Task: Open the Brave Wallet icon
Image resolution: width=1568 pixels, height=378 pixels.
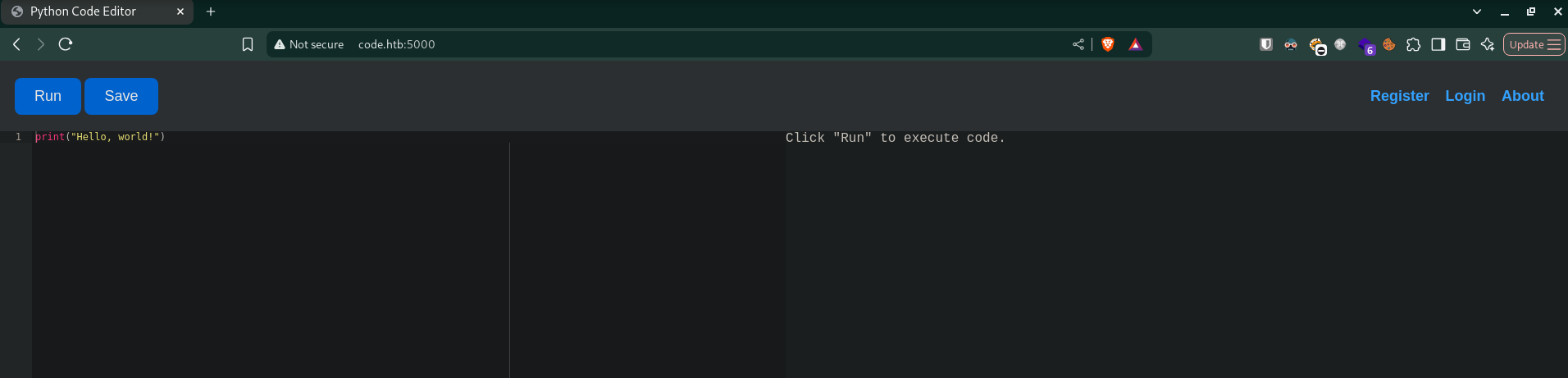Action: (x=1462, y=44)
